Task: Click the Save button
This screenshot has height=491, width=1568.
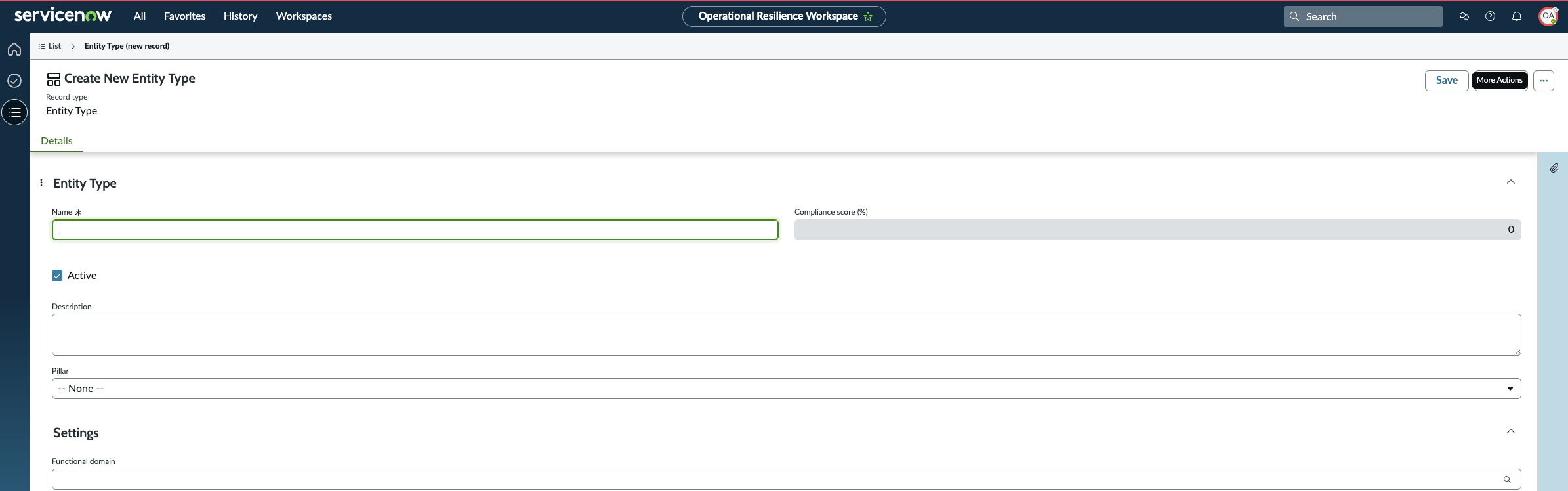Action: (1447, 81)
